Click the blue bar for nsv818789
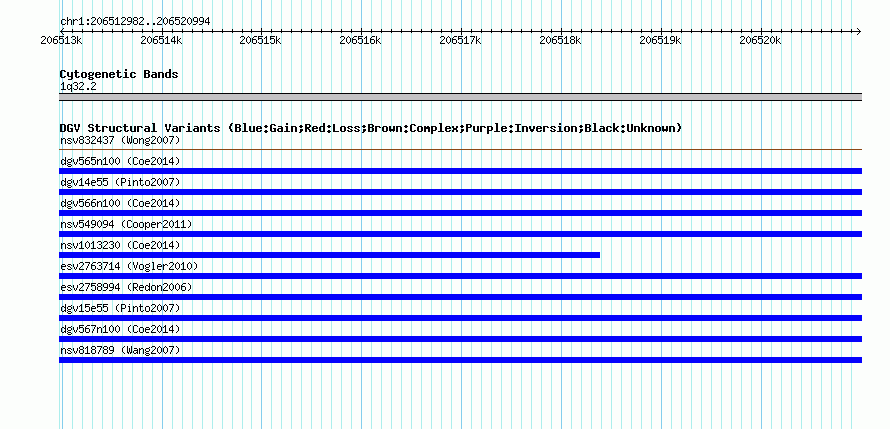Viewport: 890px width, 429px height. [x=460, y=360]
